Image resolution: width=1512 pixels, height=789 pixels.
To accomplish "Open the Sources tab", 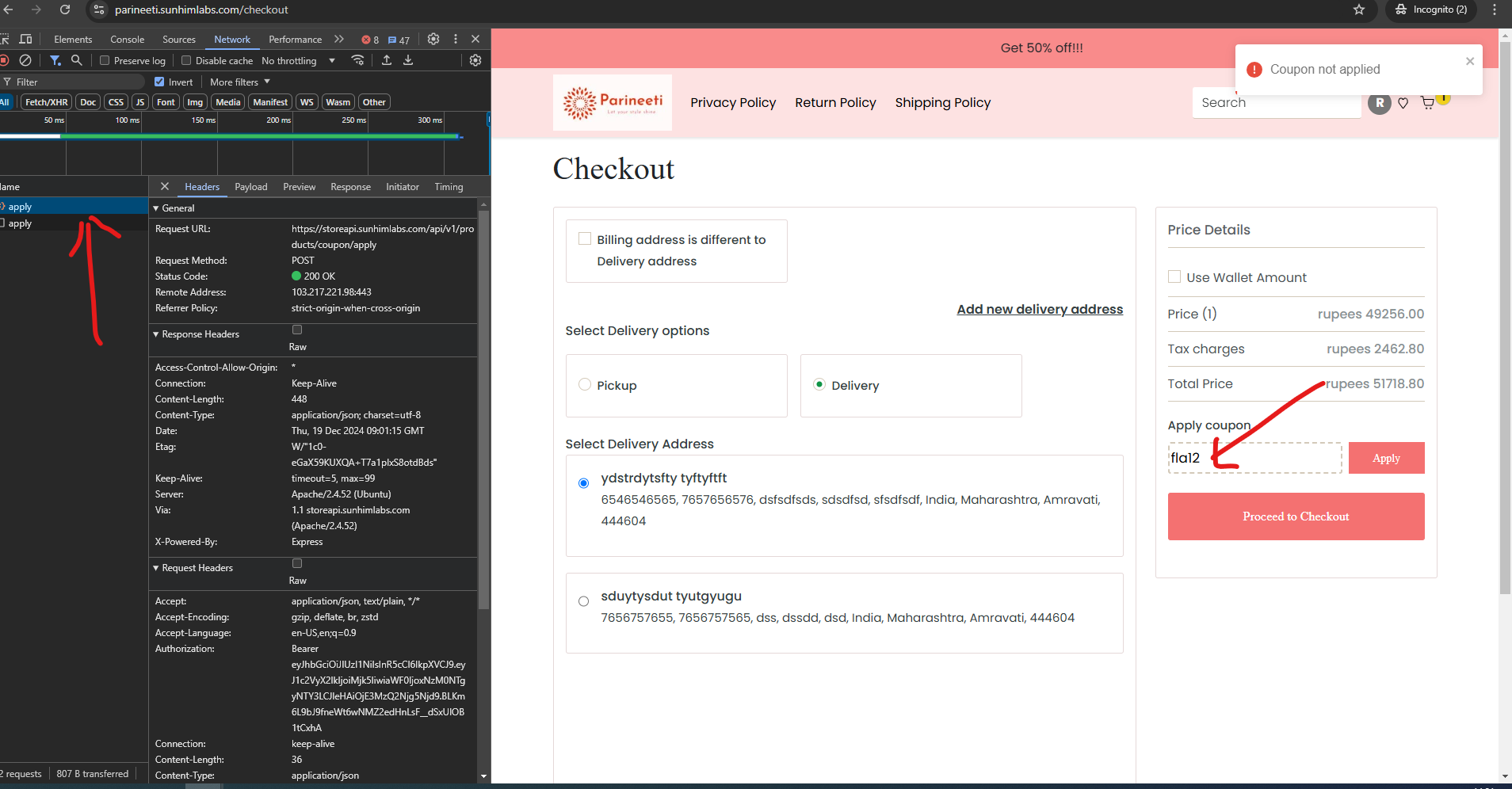I will [x=179, y=40].
